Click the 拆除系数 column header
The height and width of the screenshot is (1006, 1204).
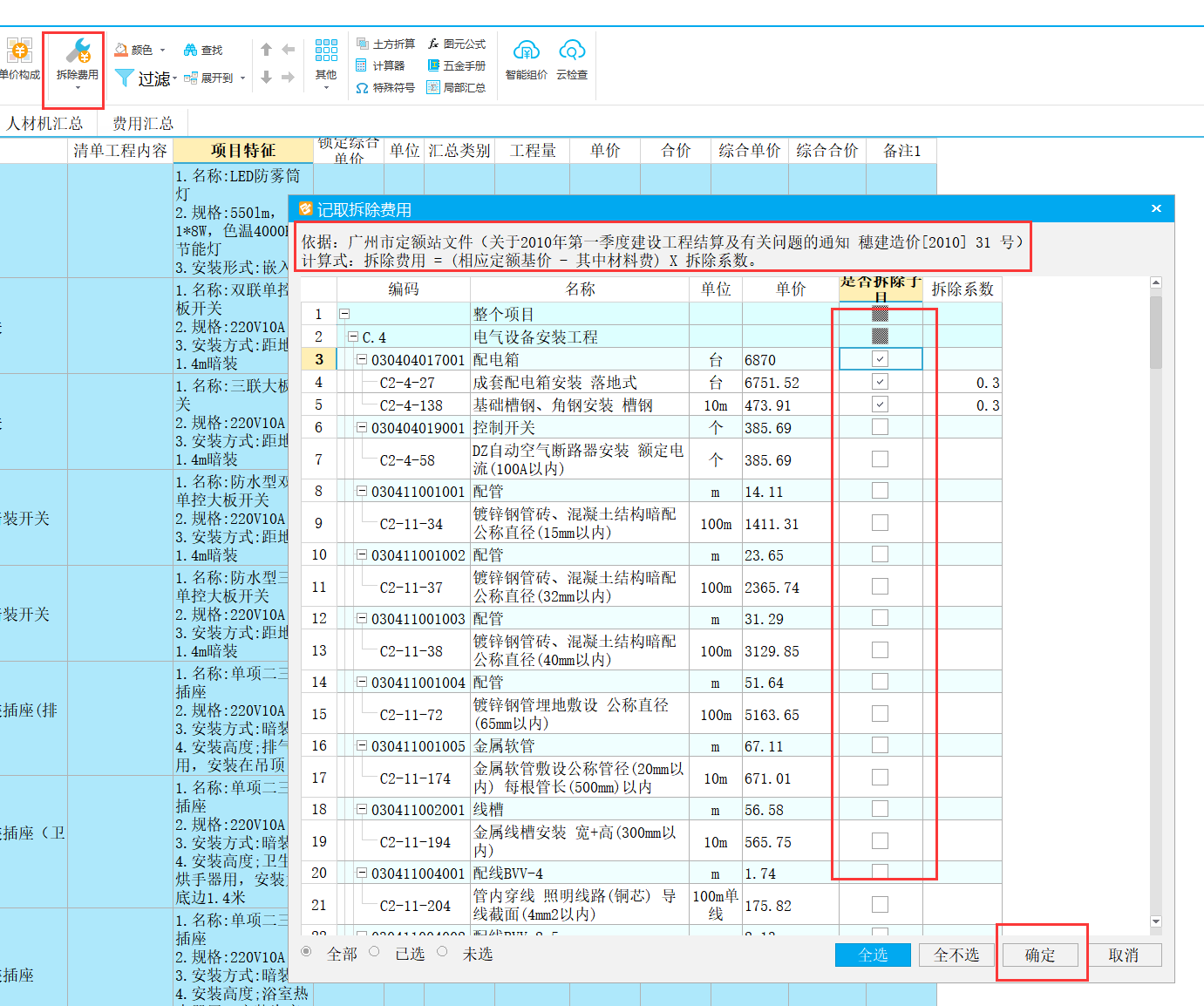963,289
